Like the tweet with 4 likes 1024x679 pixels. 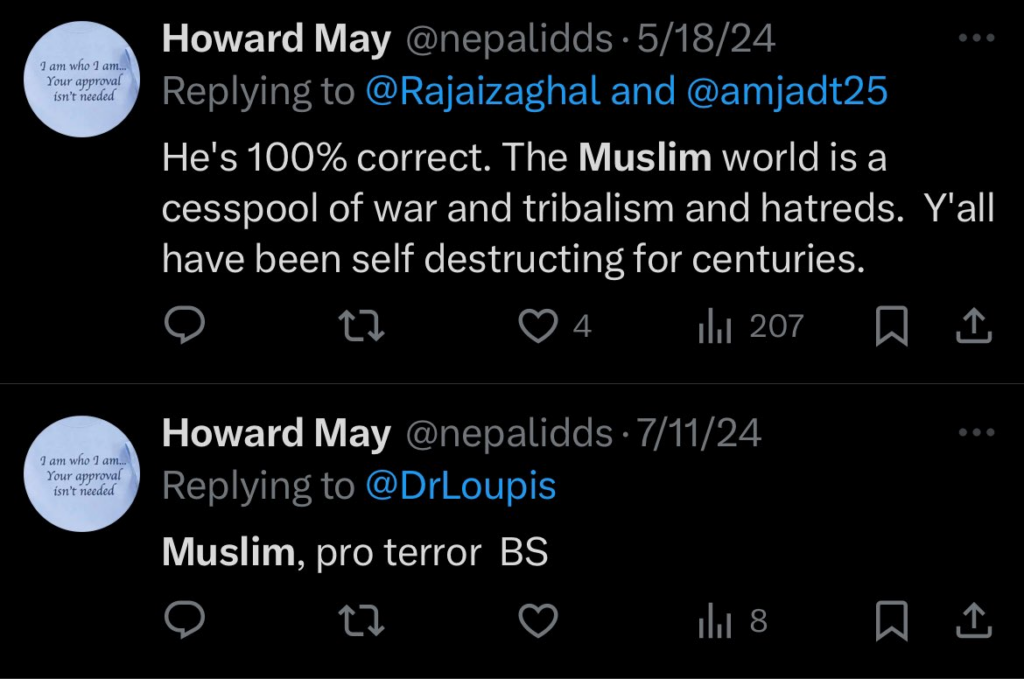point(539,325)
